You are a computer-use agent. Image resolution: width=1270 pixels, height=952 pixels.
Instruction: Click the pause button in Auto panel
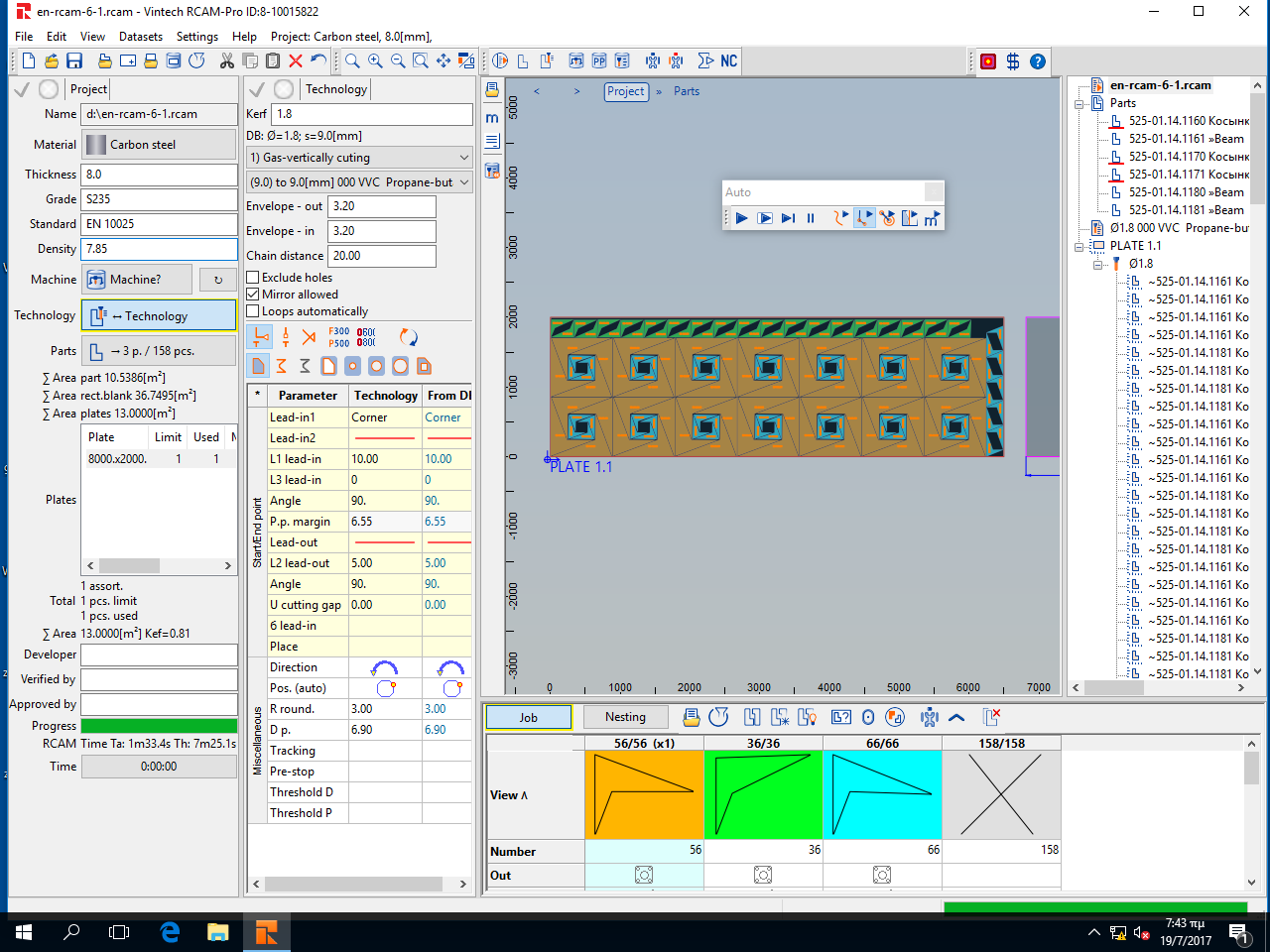[811, 218]
